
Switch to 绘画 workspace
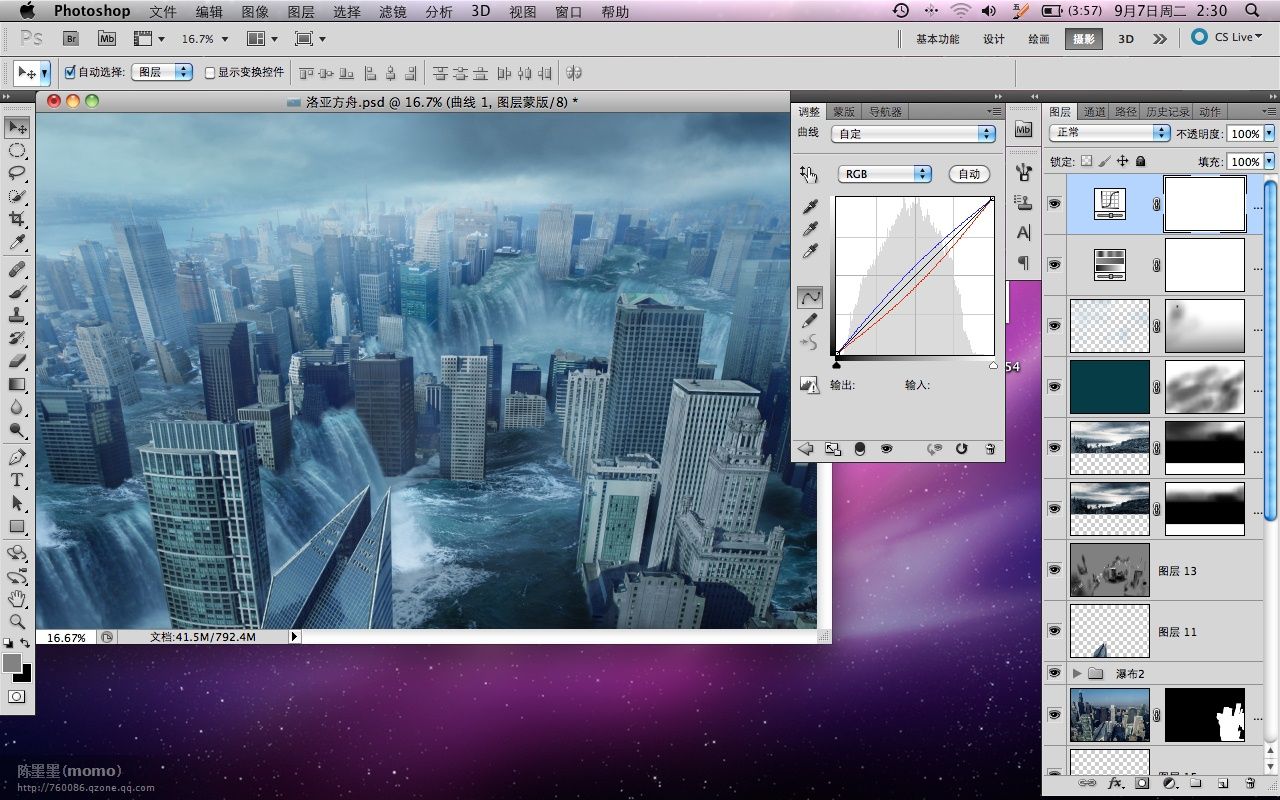point(1039,39)
